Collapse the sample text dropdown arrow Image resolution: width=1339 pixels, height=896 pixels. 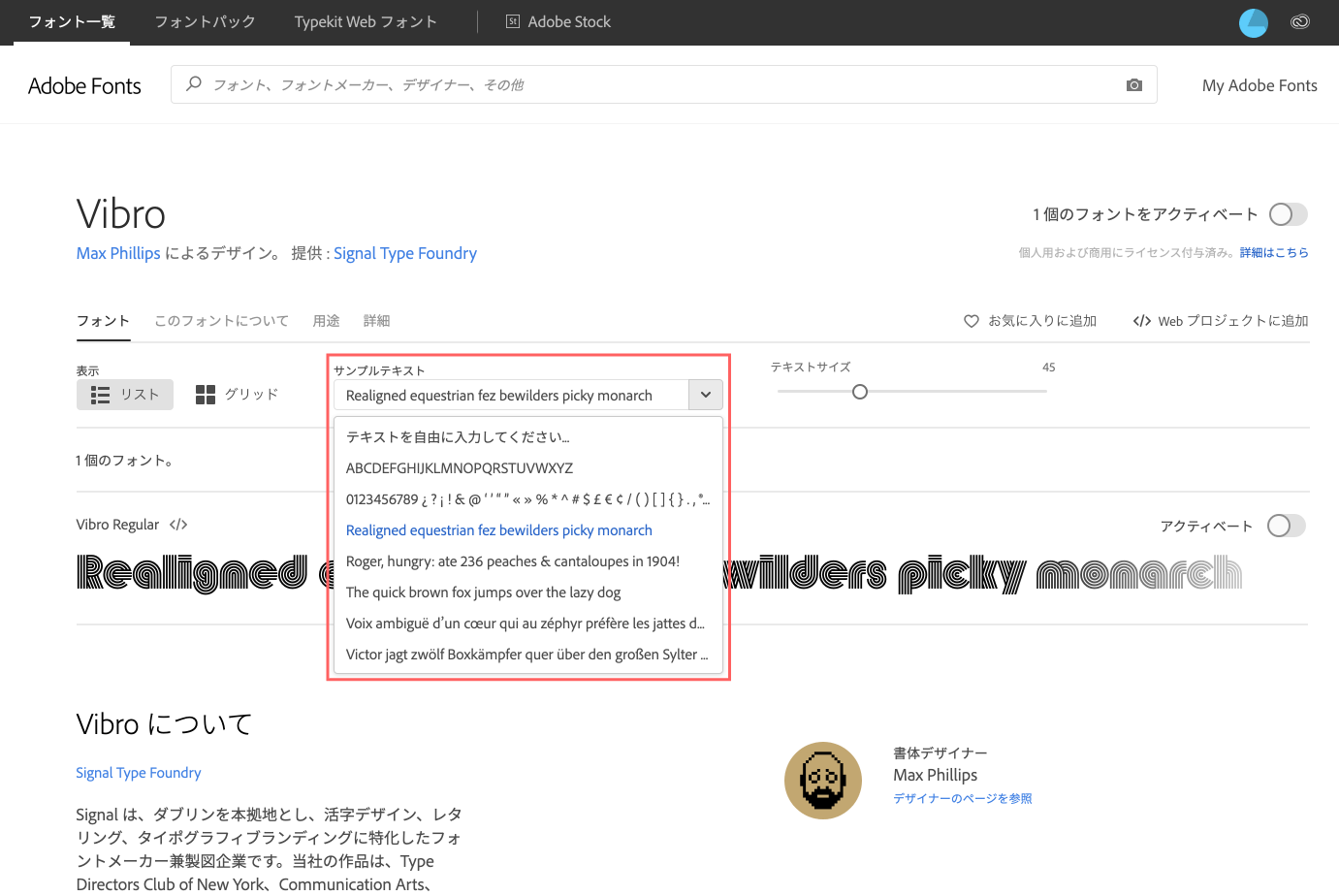tap(706, 395)
